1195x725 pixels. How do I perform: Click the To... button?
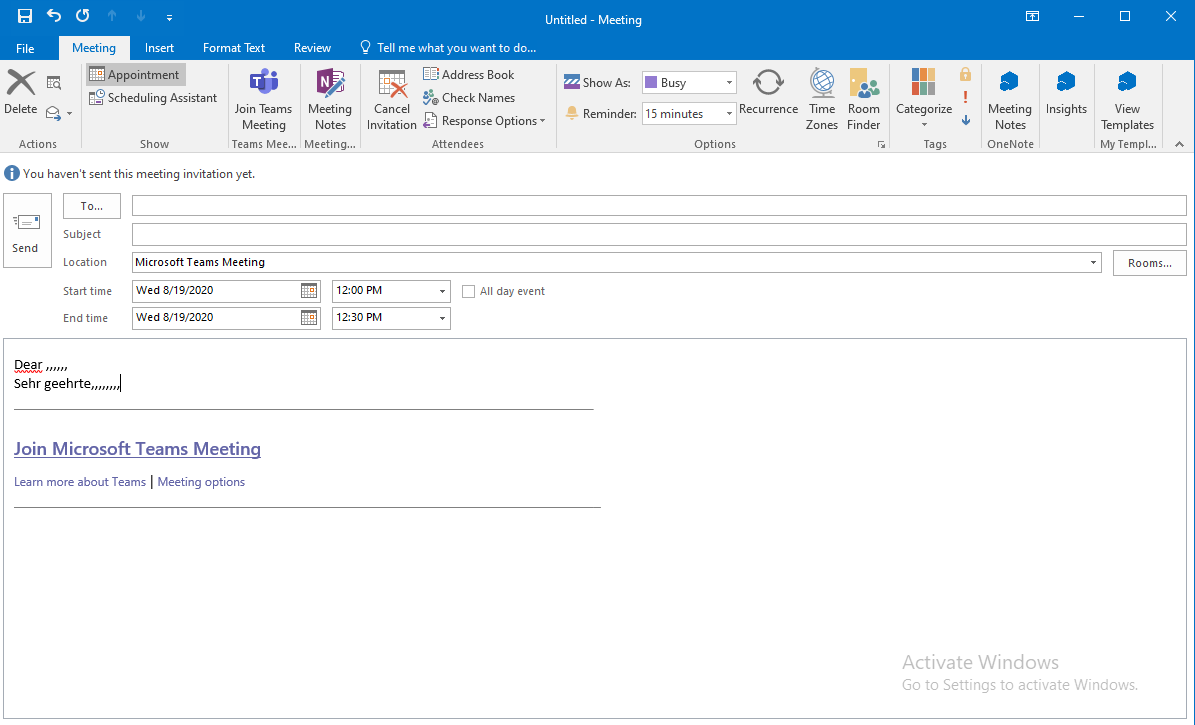click(91, 206)
